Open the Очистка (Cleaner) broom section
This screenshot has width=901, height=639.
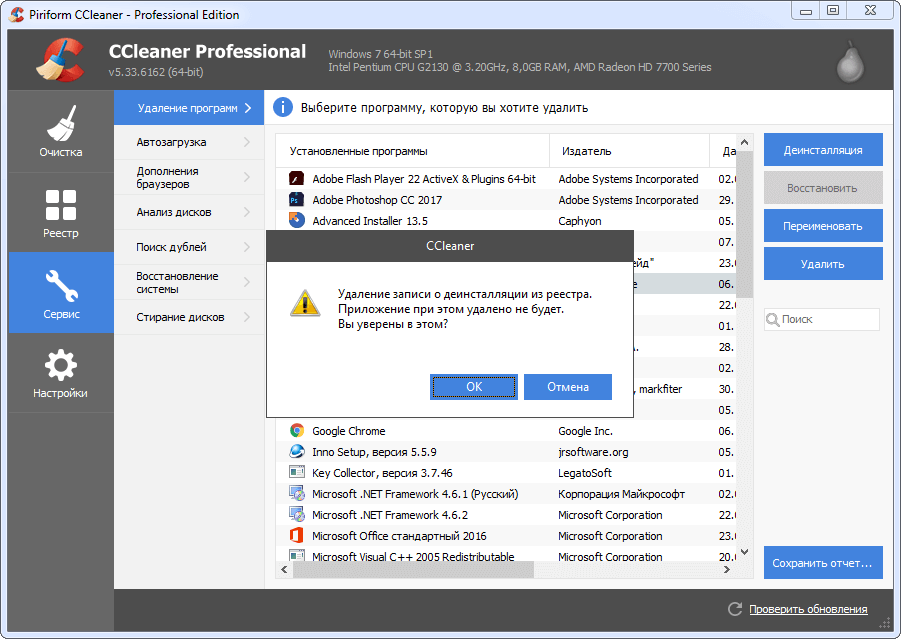61,132
